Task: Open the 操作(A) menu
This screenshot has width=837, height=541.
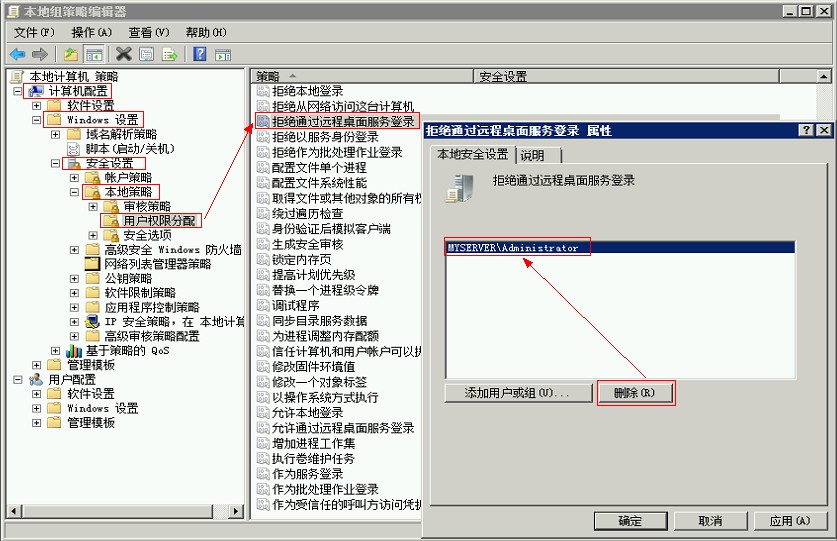Action: click(91, 32)
